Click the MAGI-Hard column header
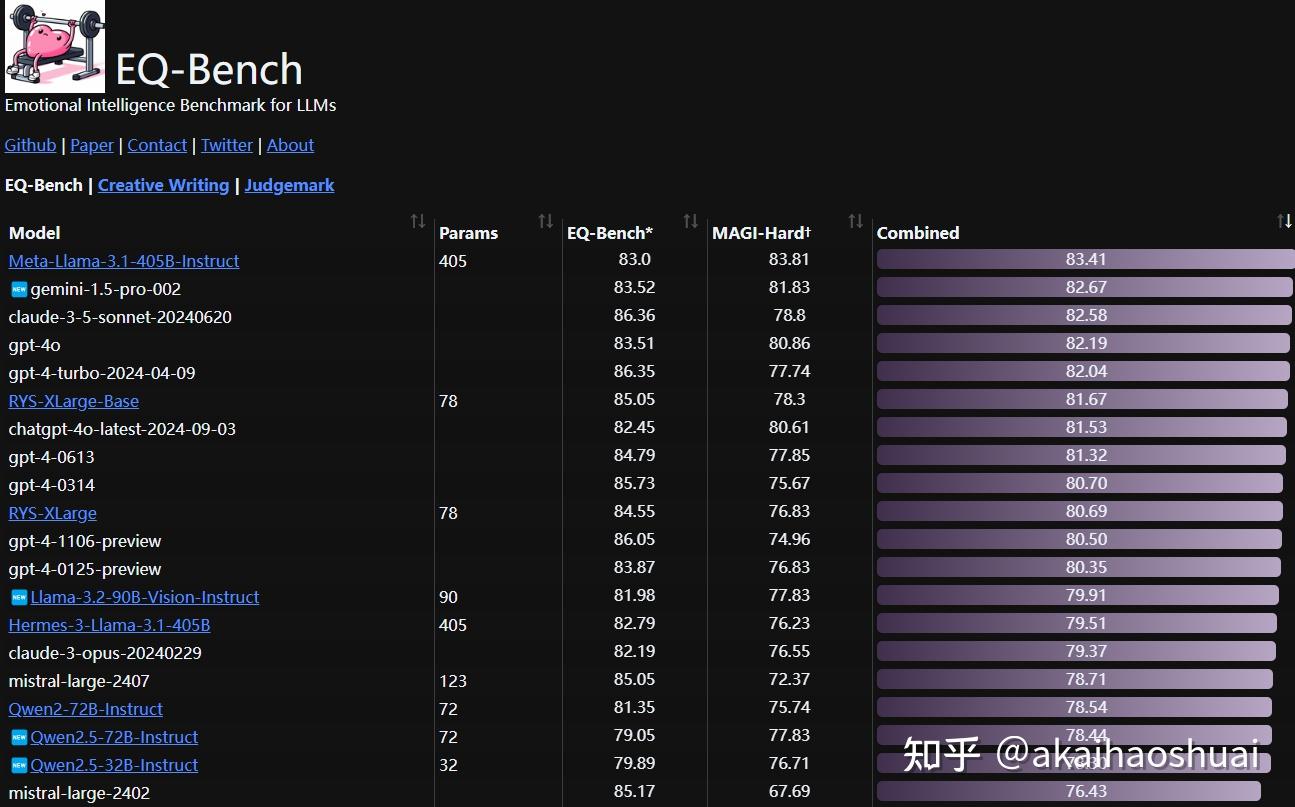Viewport: 1295px width, 807px height. [762, 233]
